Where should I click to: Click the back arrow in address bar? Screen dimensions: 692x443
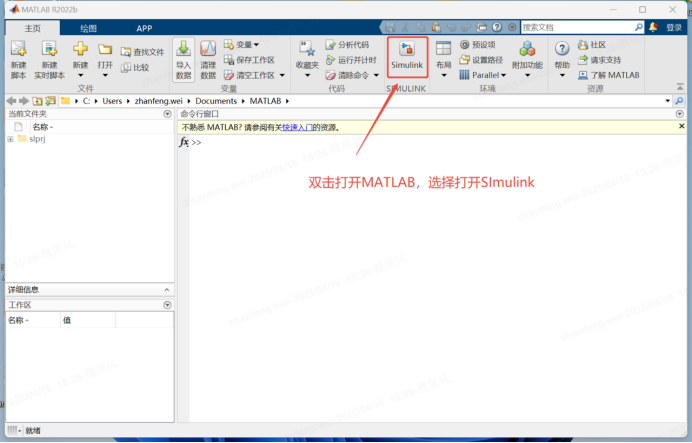tap(11, 101)
